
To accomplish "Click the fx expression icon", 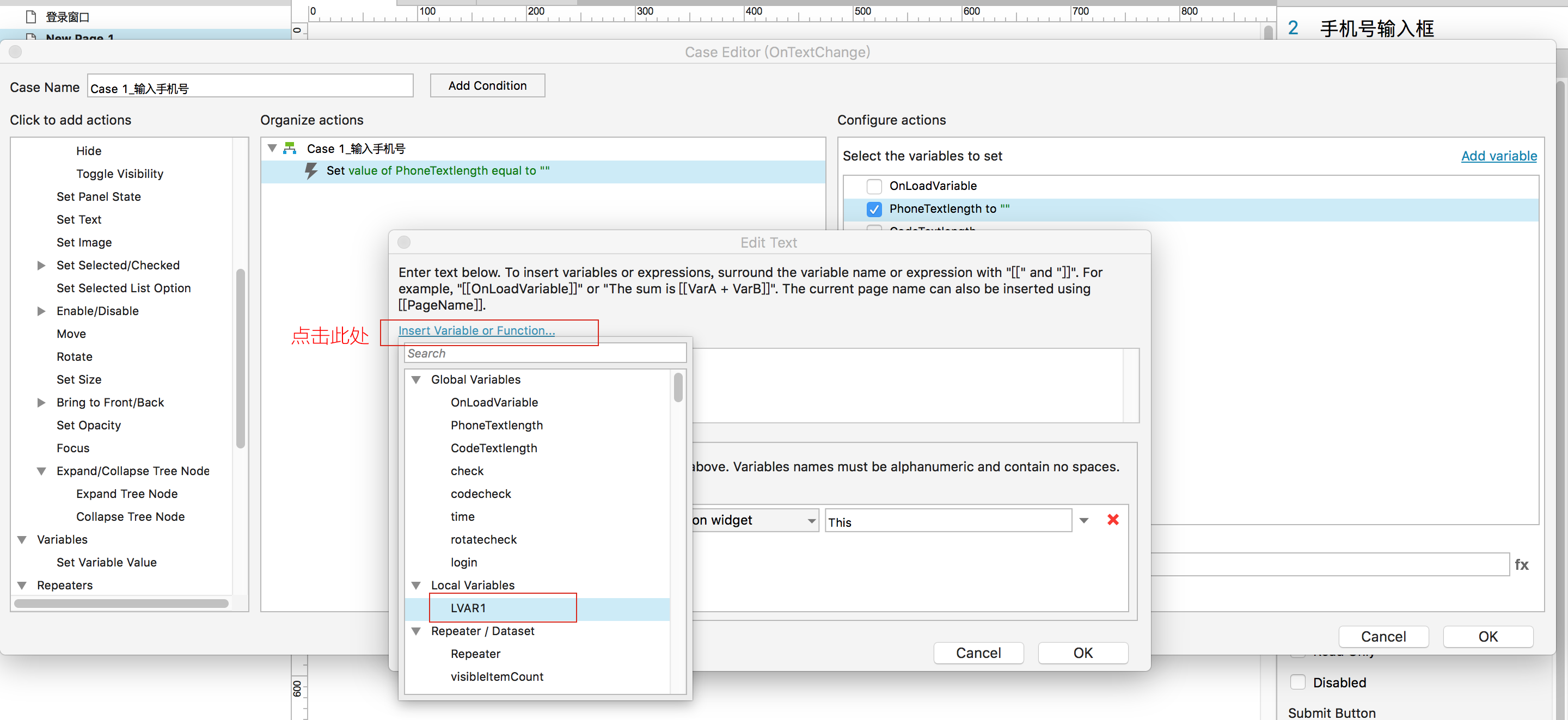I will click(1521, 565).
